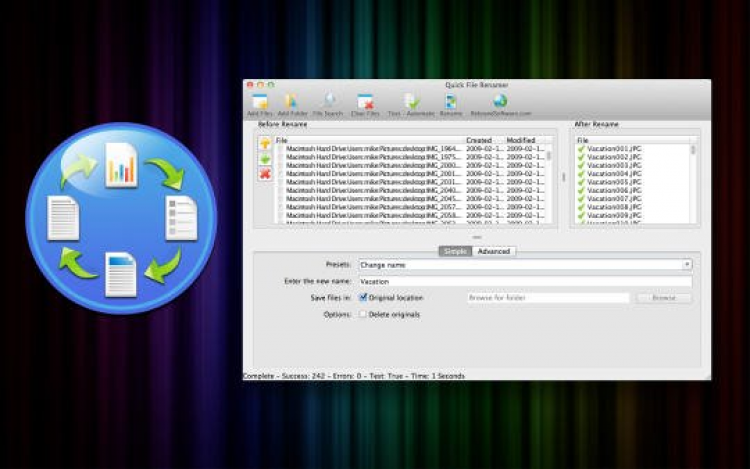Image resolution: width=750 pixels, height=469 pixels.
Task: Click the new name field containing 'Vacation'
Action: click(x=525, y=282)
